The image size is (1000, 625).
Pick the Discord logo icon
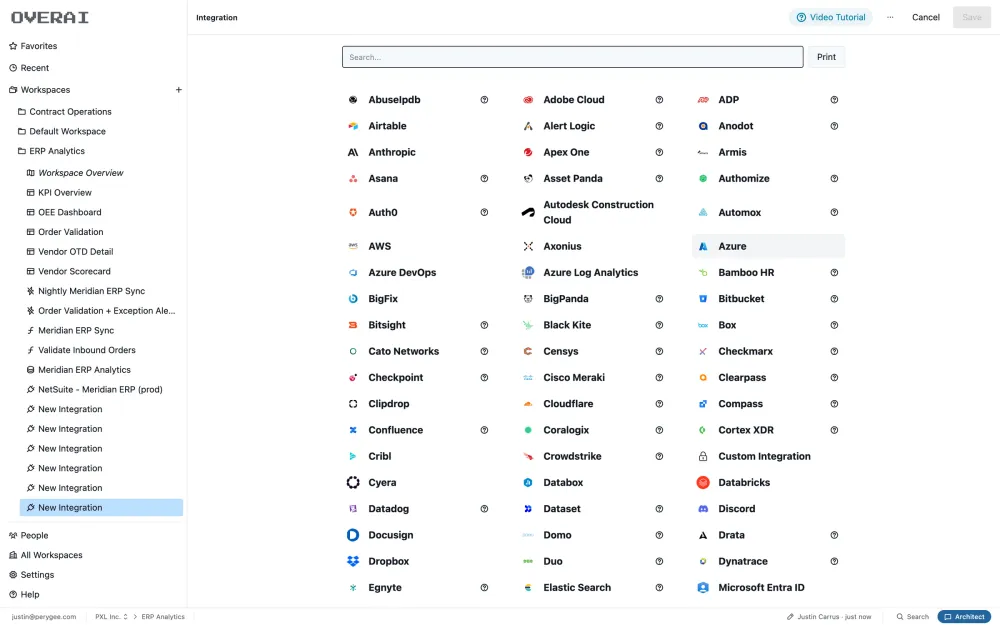[x=703, y=509]
